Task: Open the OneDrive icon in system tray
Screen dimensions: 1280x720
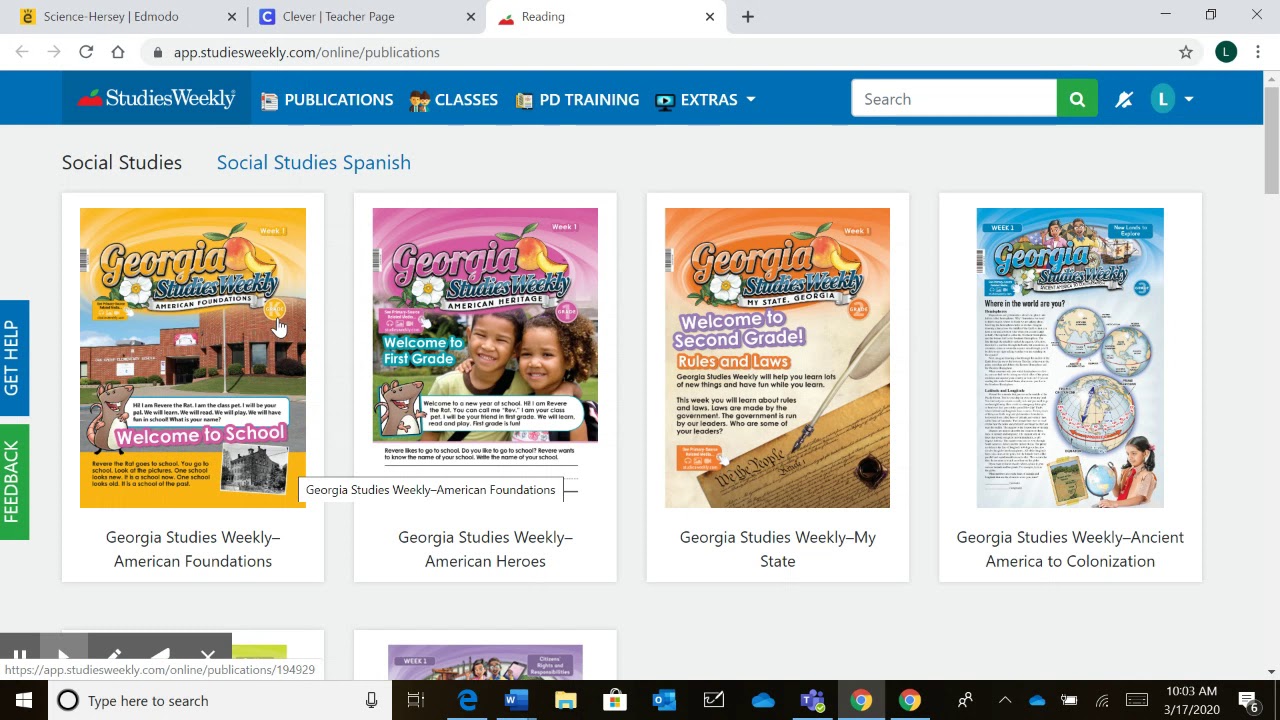Action: point(1037,700)
